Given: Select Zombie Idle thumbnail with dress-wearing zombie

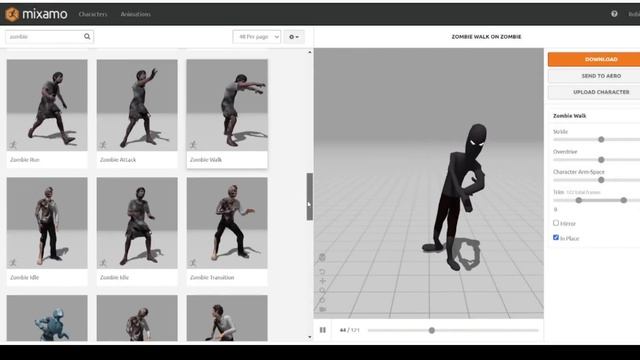Looking at the screenshot, I should [x=137, y=223].
